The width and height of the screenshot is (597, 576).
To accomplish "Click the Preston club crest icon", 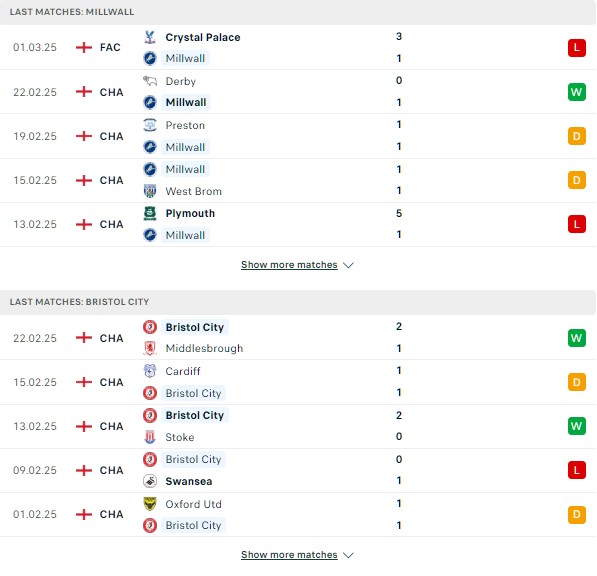I will click(x=150, y=125).
